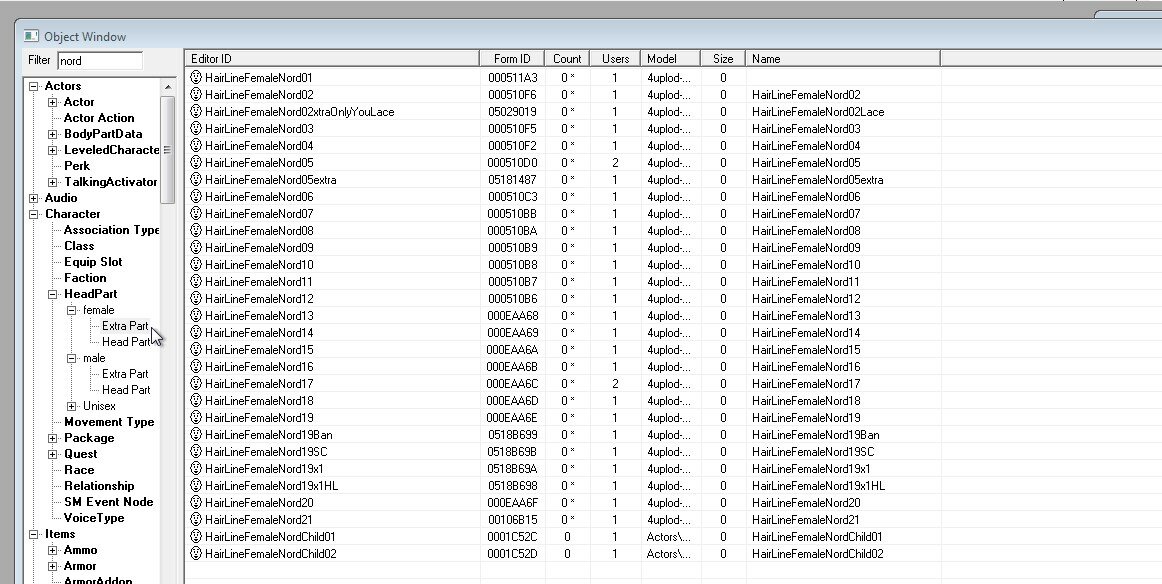This screenshot has width=1162, height=584.
Task: Select the Class tree item
Action: pos(79,246)
